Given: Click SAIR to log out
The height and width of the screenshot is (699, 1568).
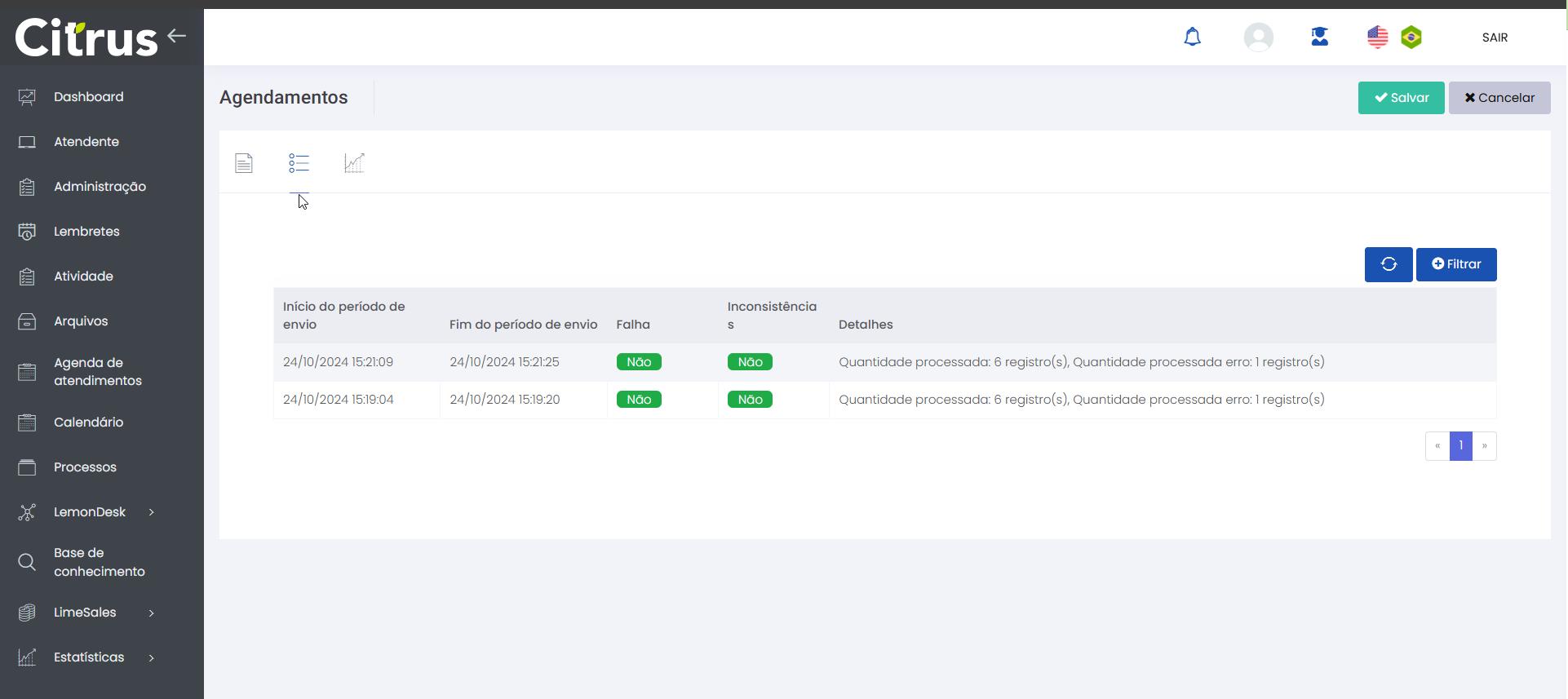Looking at the screenshot, I should click(x=1495, y=38).
